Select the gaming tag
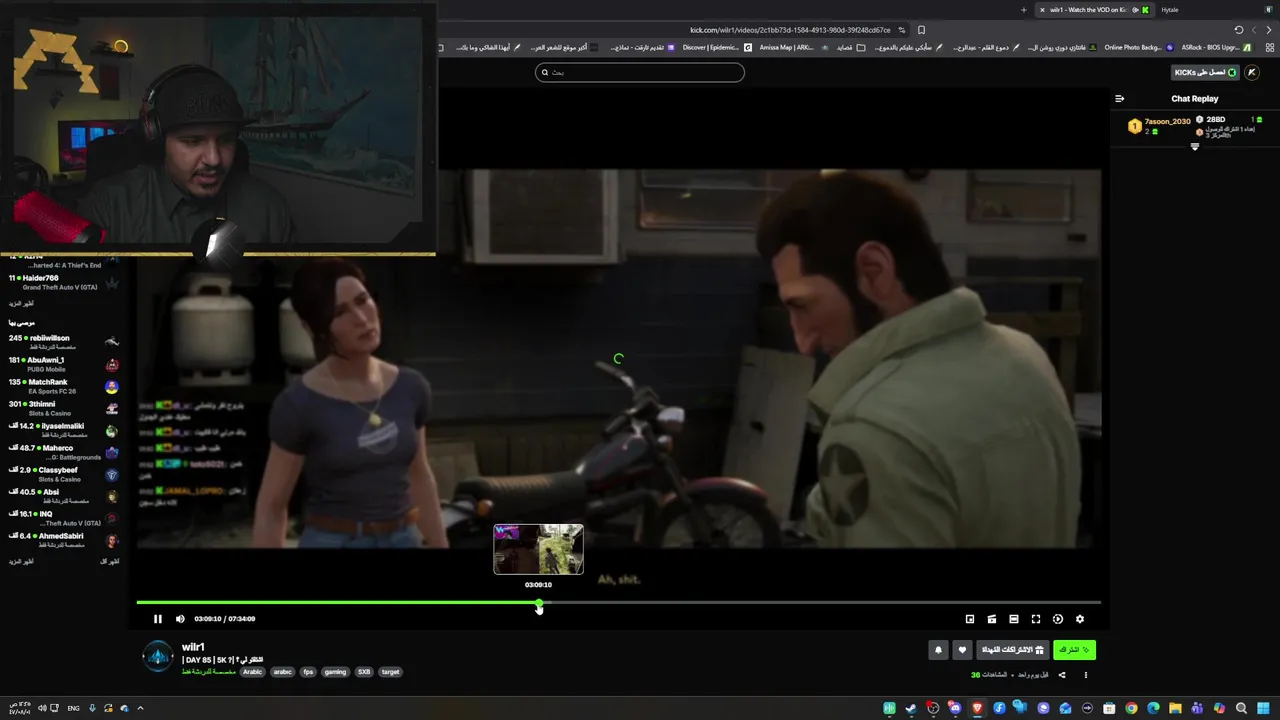This screenshot has height=720, width=1280. (x=335, y=672)
